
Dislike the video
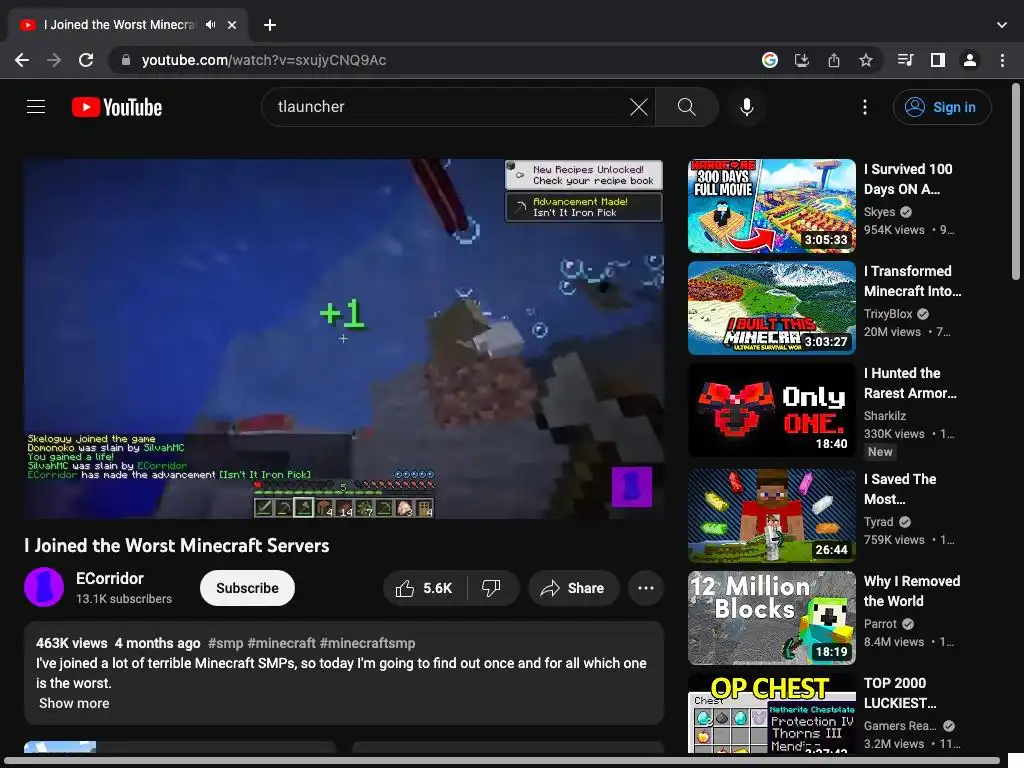492,588
